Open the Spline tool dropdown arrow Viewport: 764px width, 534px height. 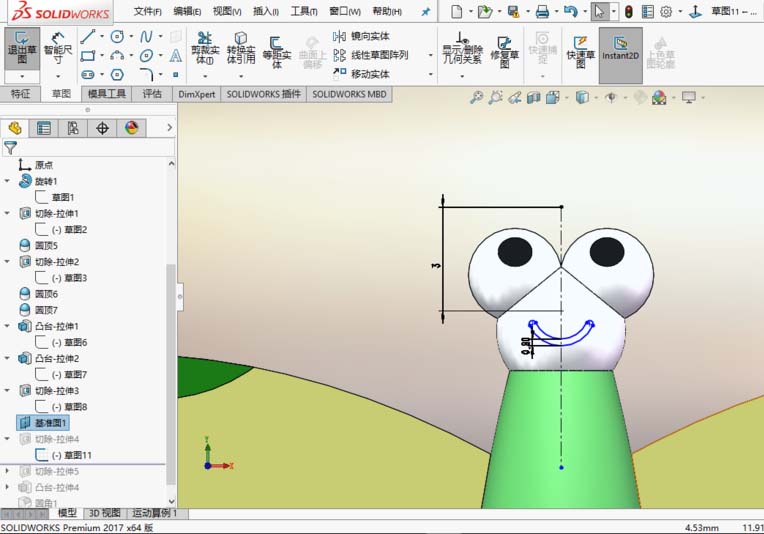[160, 36]
